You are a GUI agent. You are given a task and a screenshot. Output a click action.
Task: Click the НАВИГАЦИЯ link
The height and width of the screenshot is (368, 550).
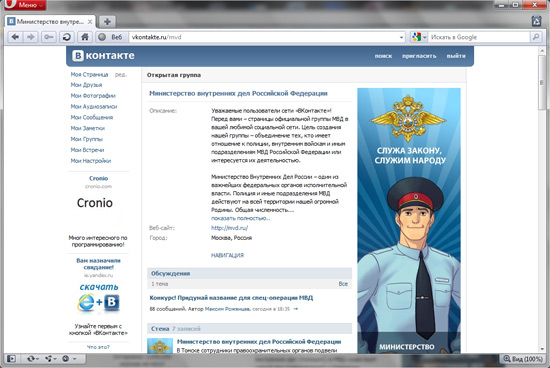(x=227, y=255)
